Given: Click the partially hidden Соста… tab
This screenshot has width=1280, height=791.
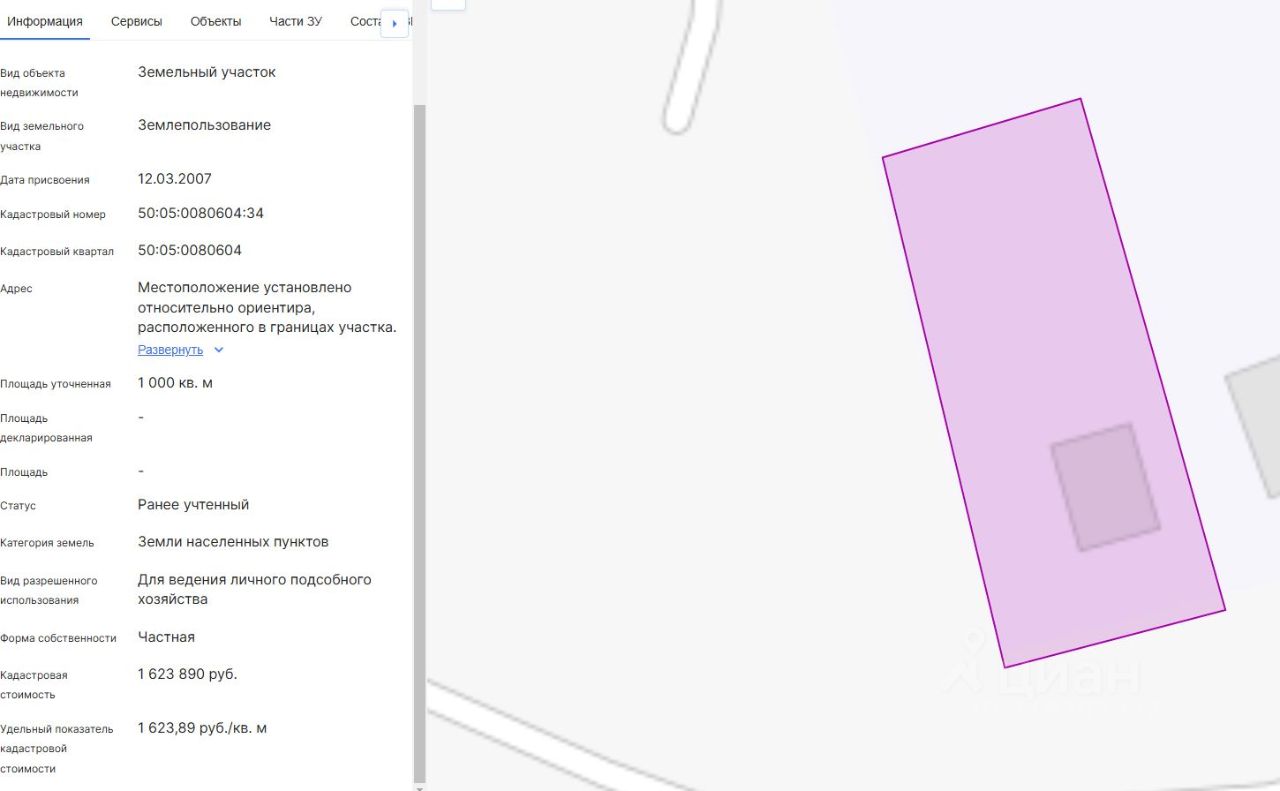Looking at the screenshot, I should coord(365,21).
